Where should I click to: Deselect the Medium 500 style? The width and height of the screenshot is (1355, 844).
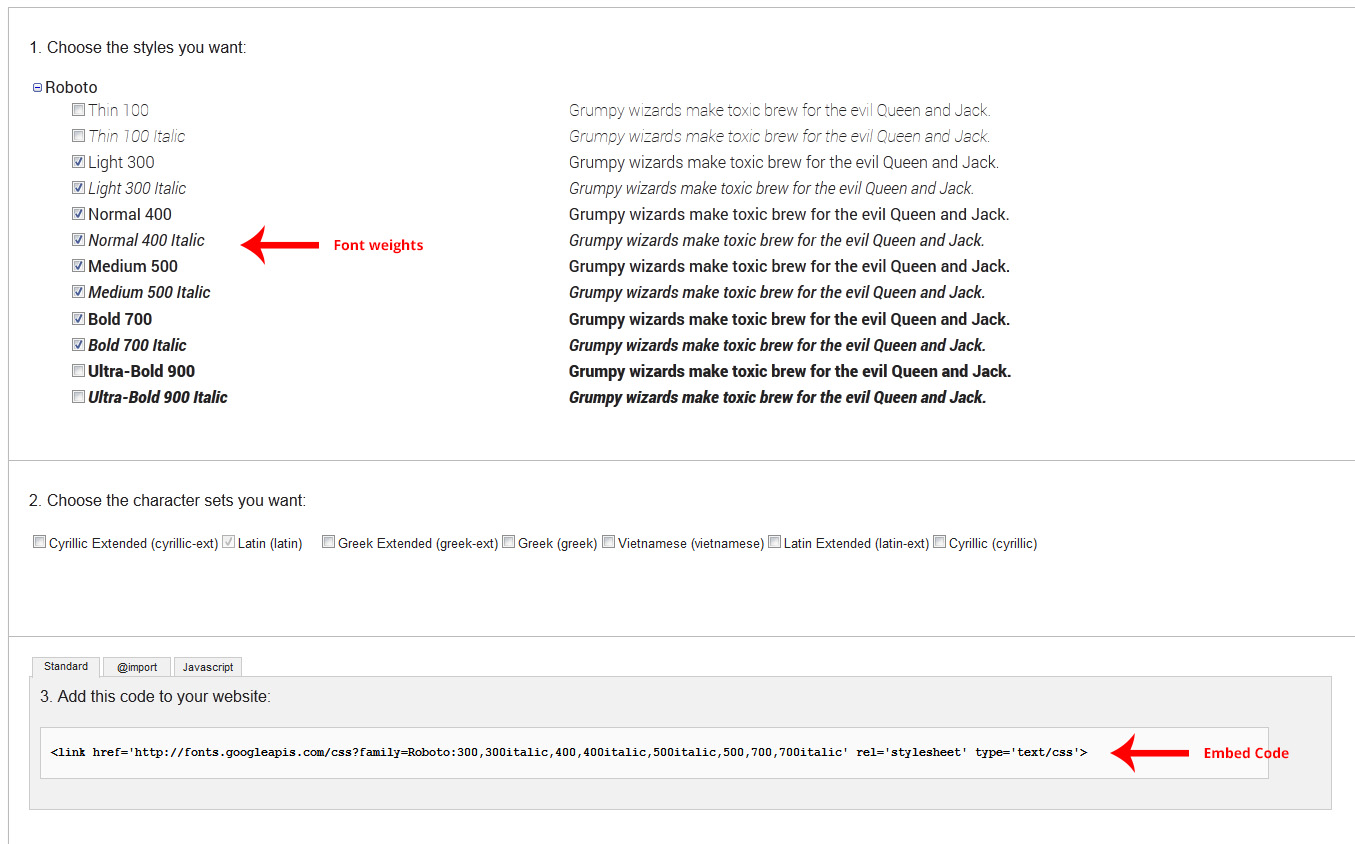[78, 266]
